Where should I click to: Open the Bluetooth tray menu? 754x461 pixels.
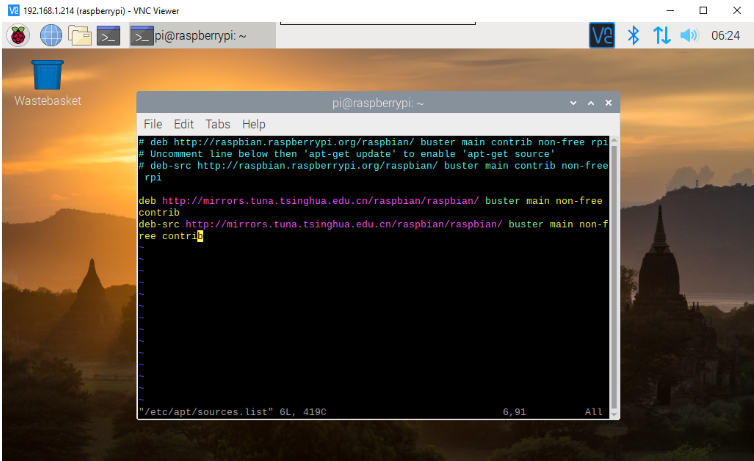tap(633, 36)
